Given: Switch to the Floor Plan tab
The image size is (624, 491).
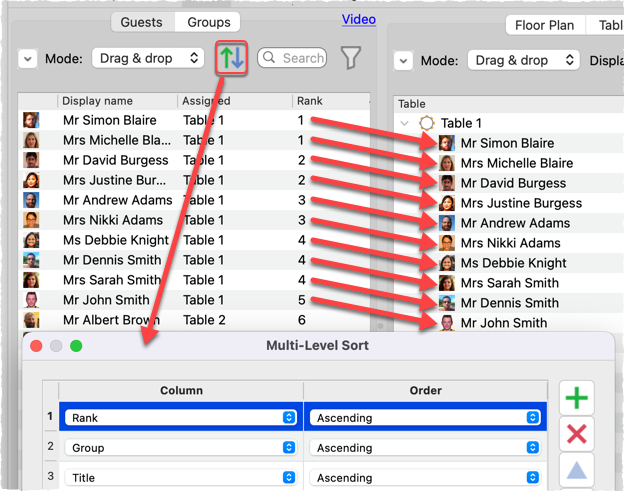Looking at the screenshot, I should [x=545, y=25].
